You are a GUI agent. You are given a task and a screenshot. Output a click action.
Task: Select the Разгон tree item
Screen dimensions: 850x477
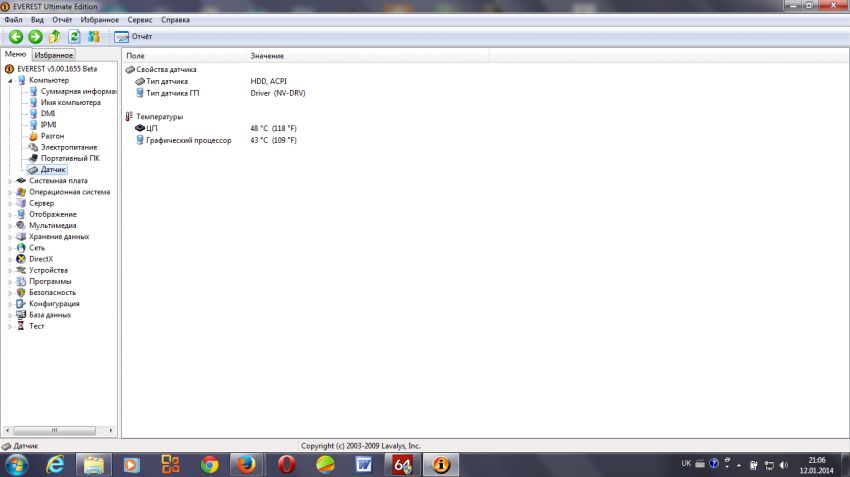52,136
